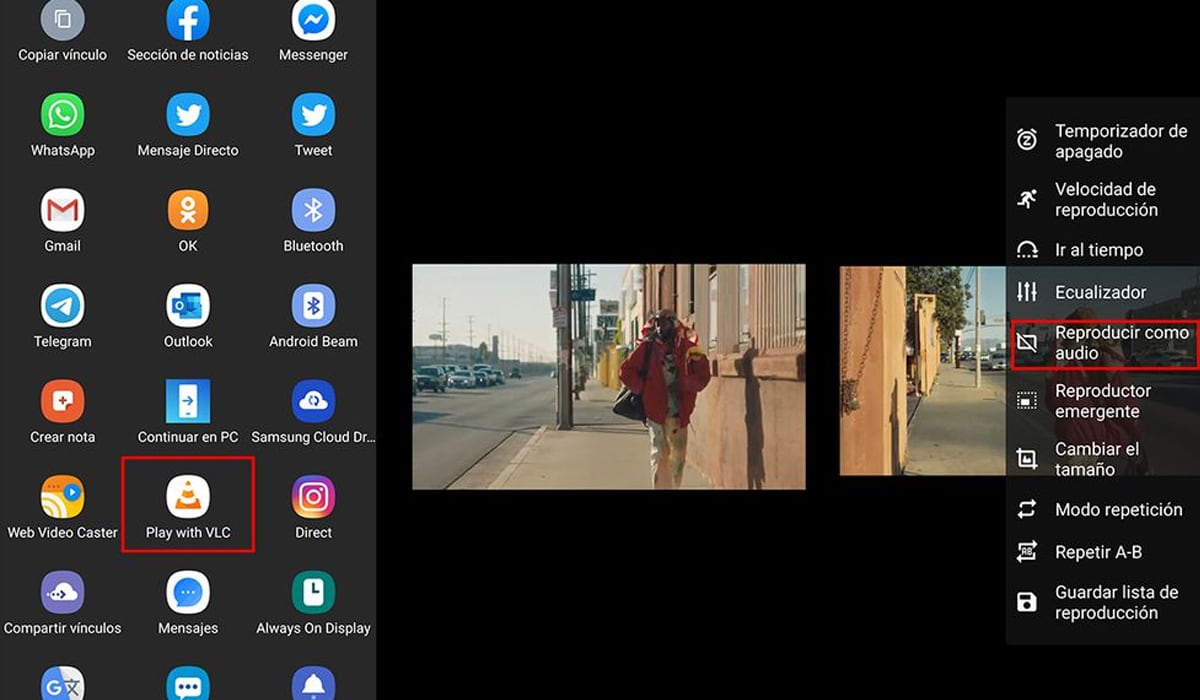Send the link through Telegram
Image resolution: width=1200 pixels, height=700 pixels.
click(62, 315)
